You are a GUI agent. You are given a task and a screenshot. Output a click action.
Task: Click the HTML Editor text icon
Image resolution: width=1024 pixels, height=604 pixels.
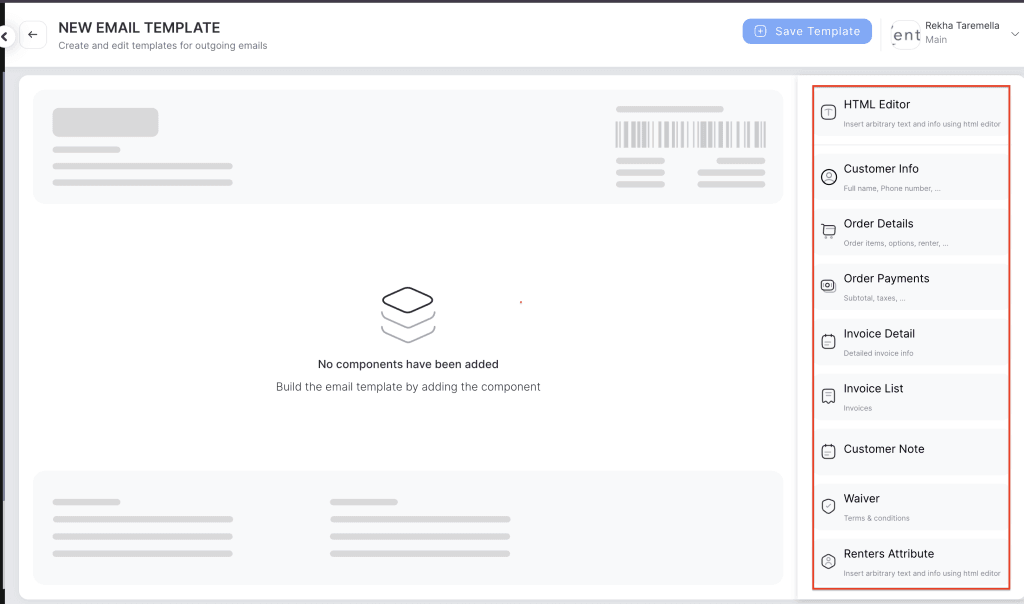828,113
